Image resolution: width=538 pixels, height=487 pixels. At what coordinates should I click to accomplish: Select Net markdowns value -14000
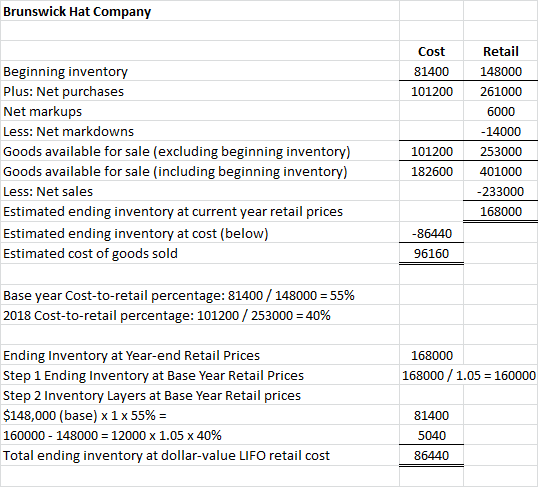501,131
